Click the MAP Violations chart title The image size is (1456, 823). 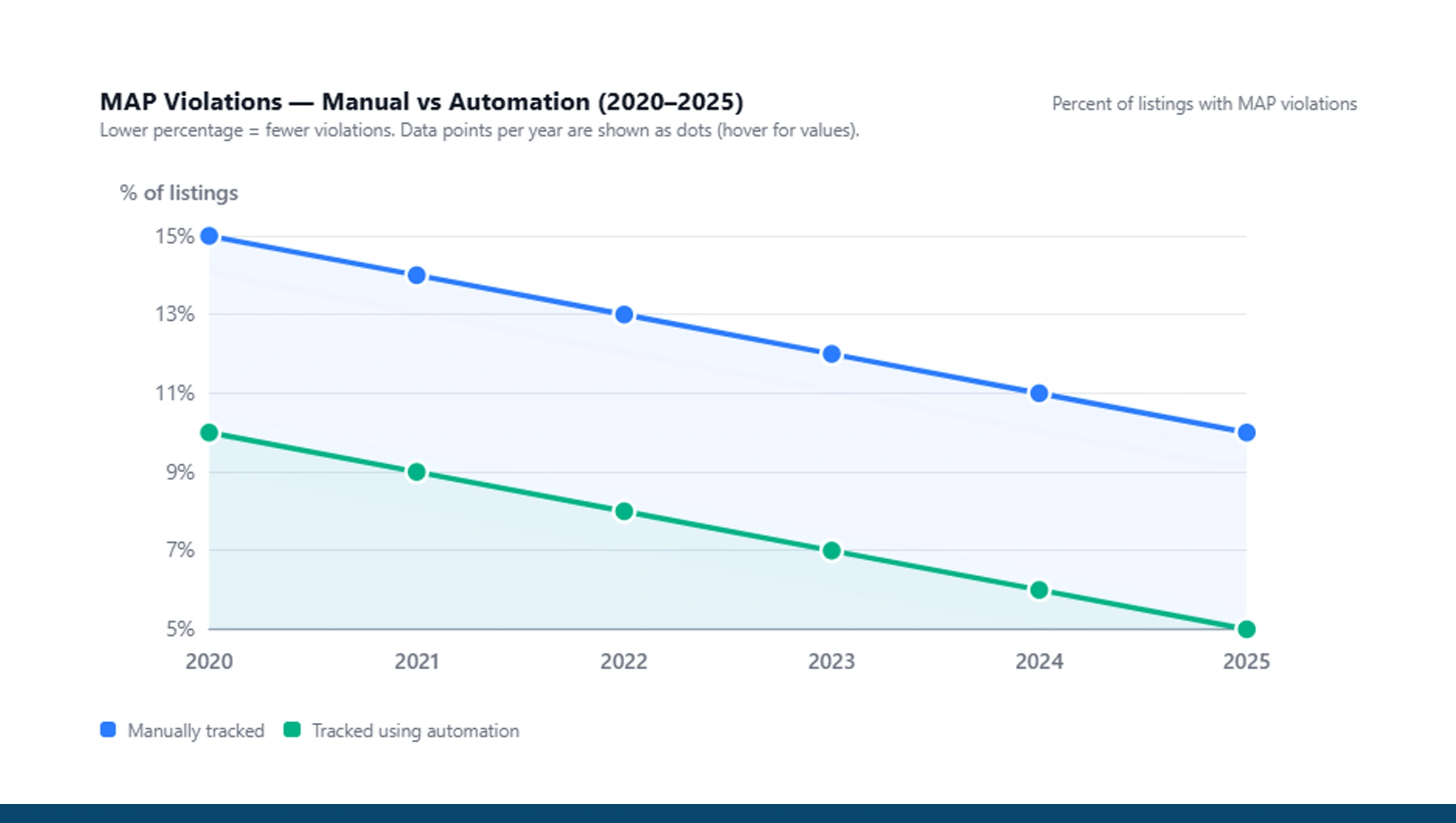click(421, 102)
